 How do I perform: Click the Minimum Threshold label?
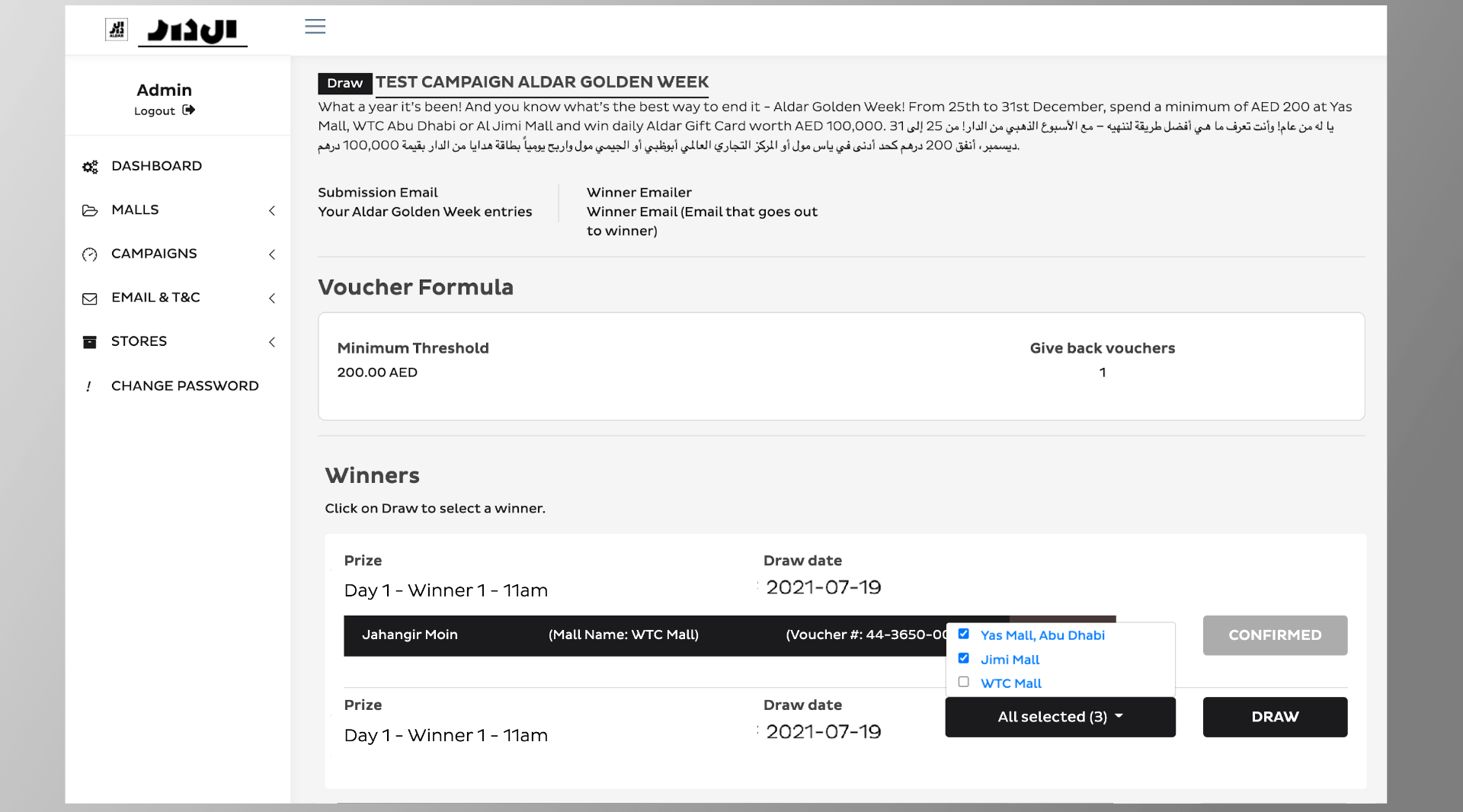(x=413, y=348)
